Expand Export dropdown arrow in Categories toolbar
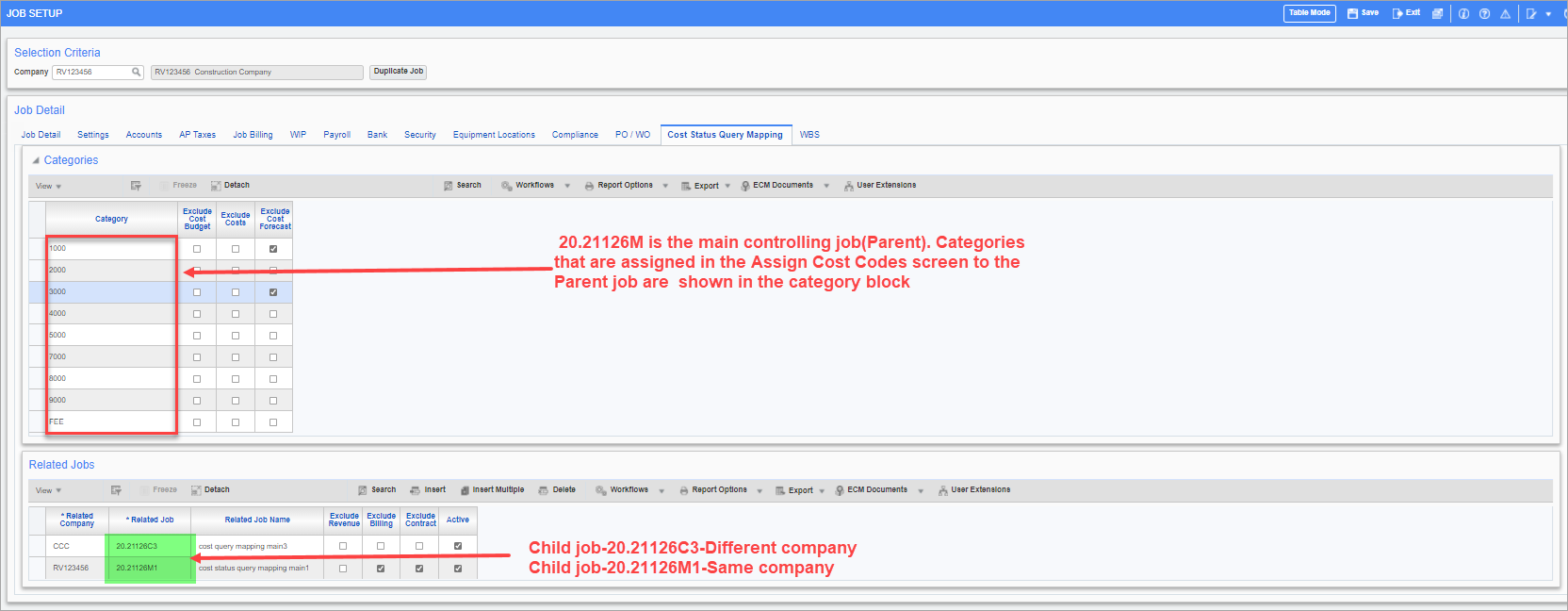This screenshot has width=1568, height=611. pyautogui.click(x=727, y=186)
